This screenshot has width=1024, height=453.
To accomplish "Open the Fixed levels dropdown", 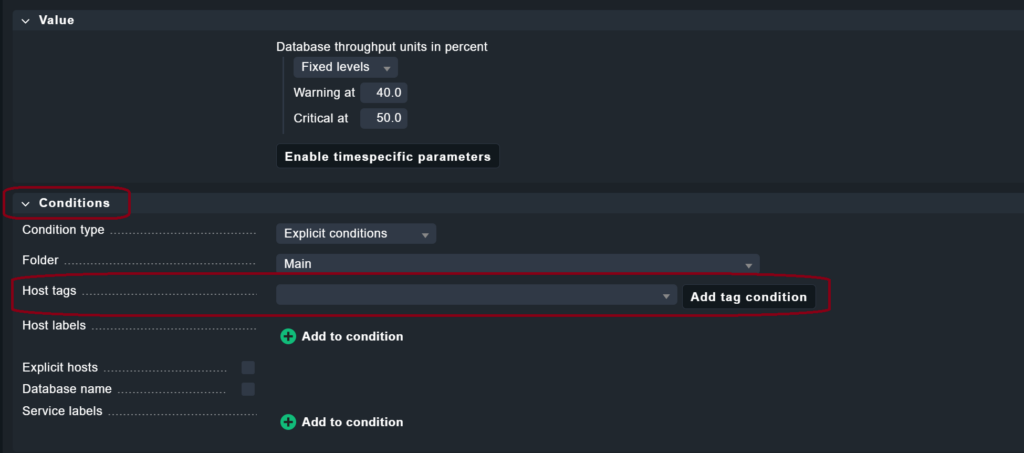I will click(x=345, y=67).
